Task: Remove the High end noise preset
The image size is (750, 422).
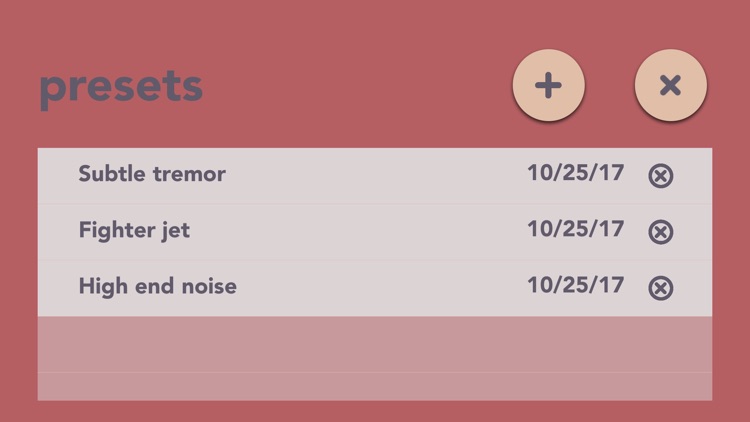Action: click(x=661, y=288)
